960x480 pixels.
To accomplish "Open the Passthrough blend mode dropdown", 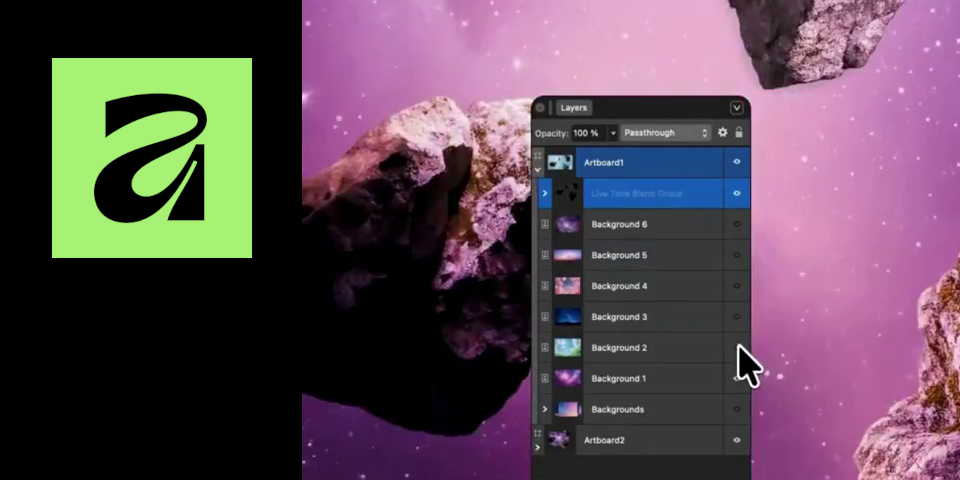I will pyautogui.click(x=665, y=132).
